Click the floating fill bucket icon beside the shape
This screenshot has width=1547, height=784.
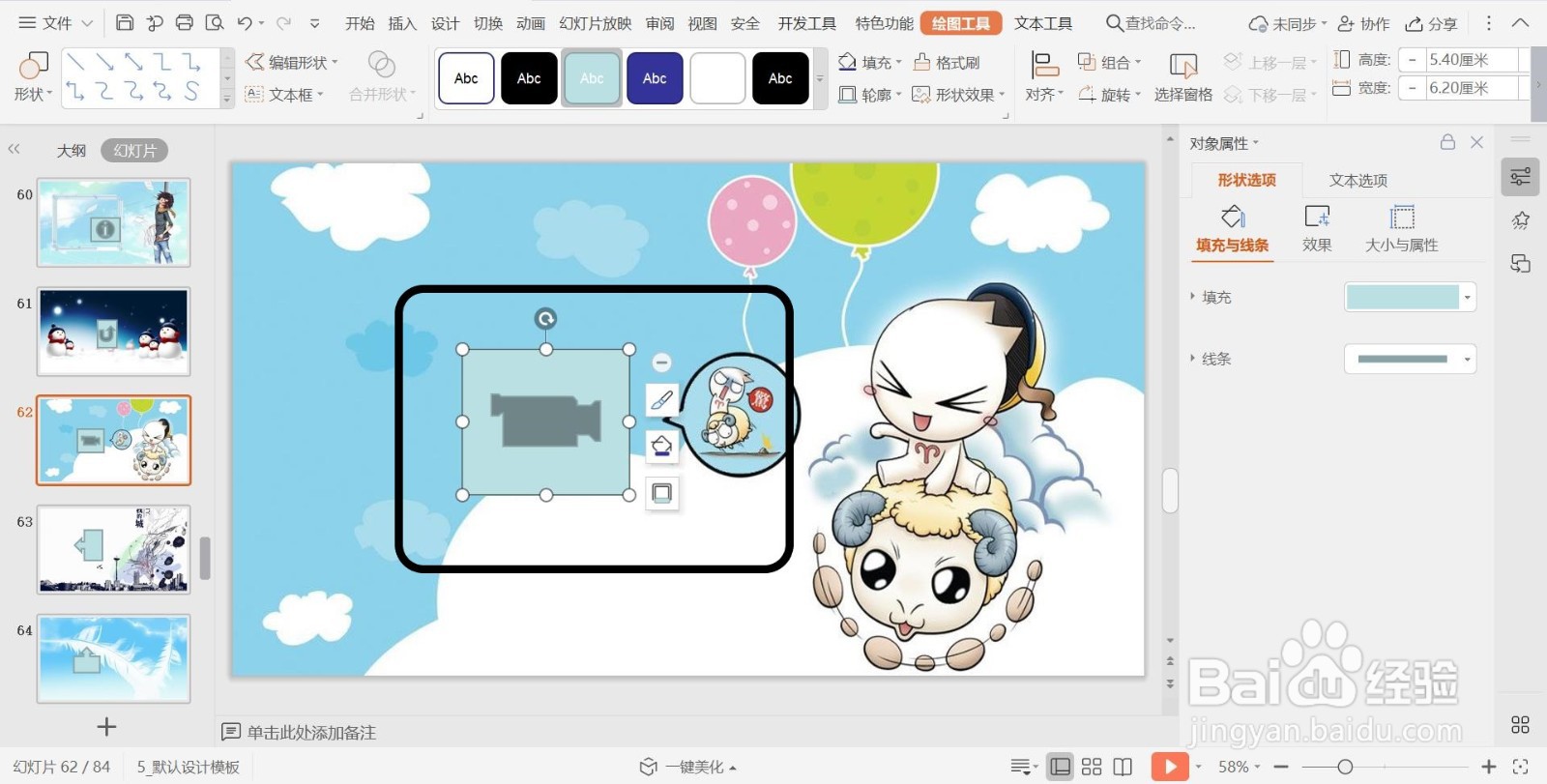pos(662,446)
